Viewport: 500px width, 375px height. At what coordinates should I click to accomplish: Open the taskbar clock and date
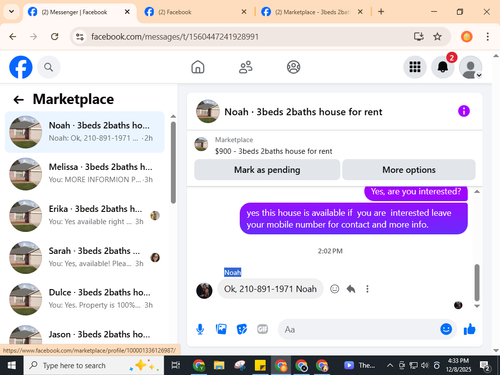[458, 365]
